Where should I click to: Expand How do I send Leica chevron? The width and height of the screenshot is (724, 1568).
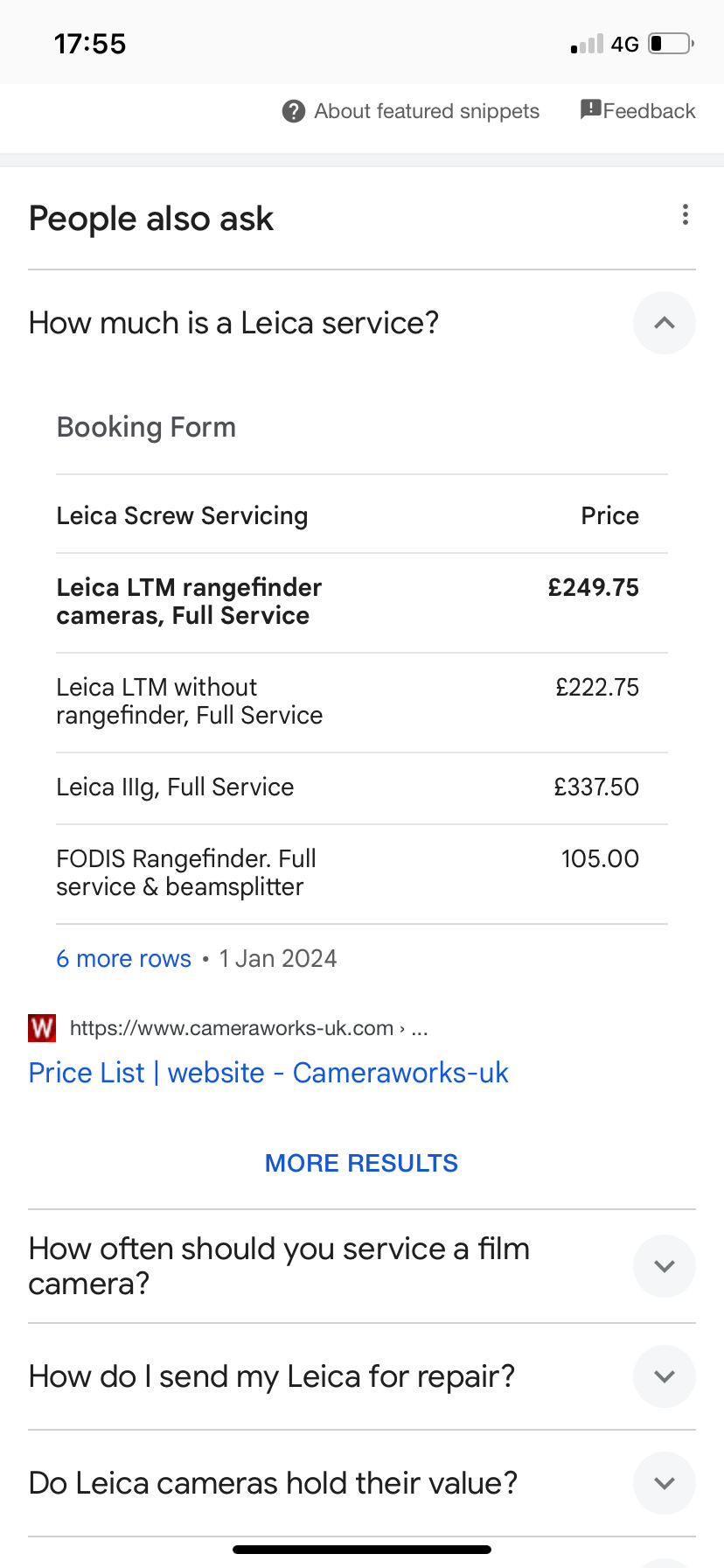pos(665,1376)
